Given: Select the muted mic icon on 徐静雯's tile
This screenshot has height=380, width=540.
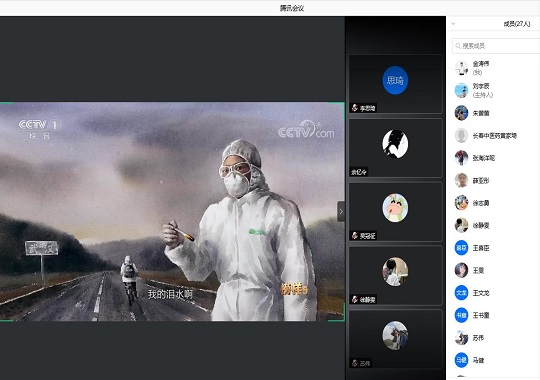Looking at the screenshot, I should pyautogui.click(x=355, y=299).
